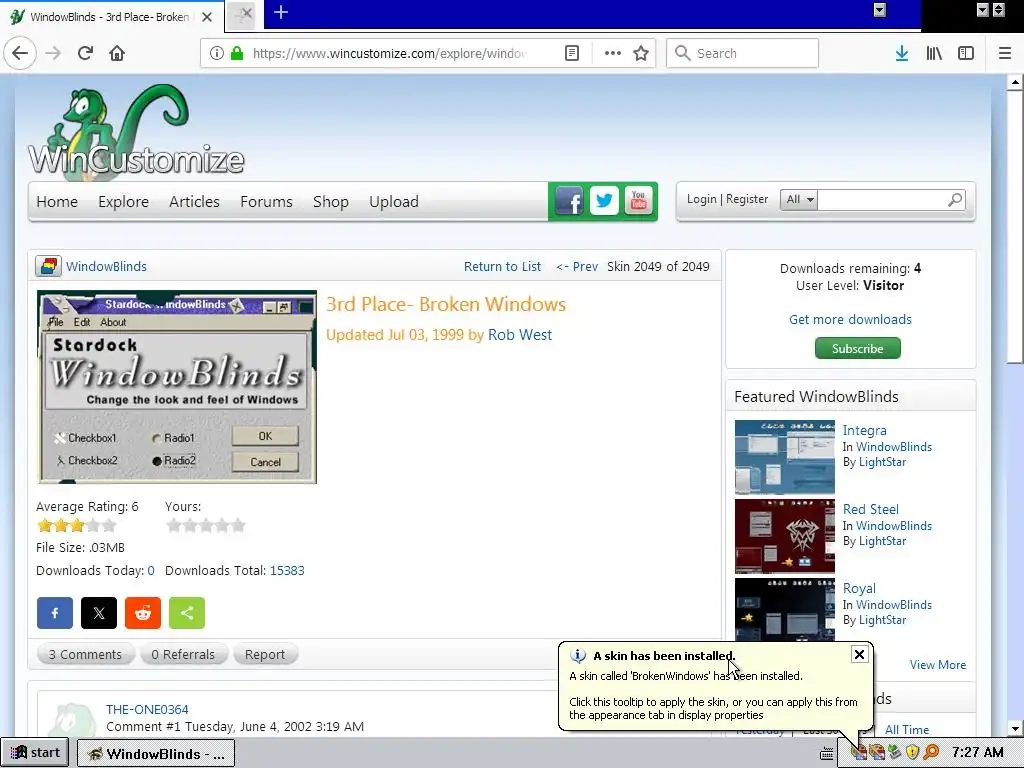
Task: Click the Login link
Action: [x=701, y=199]
